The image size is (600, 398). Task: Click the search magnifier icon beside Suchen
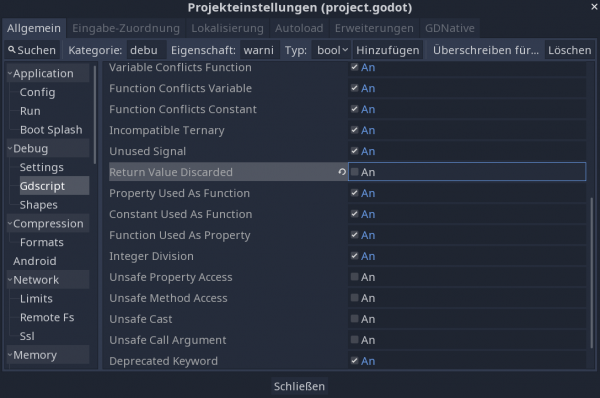point(11,50)
